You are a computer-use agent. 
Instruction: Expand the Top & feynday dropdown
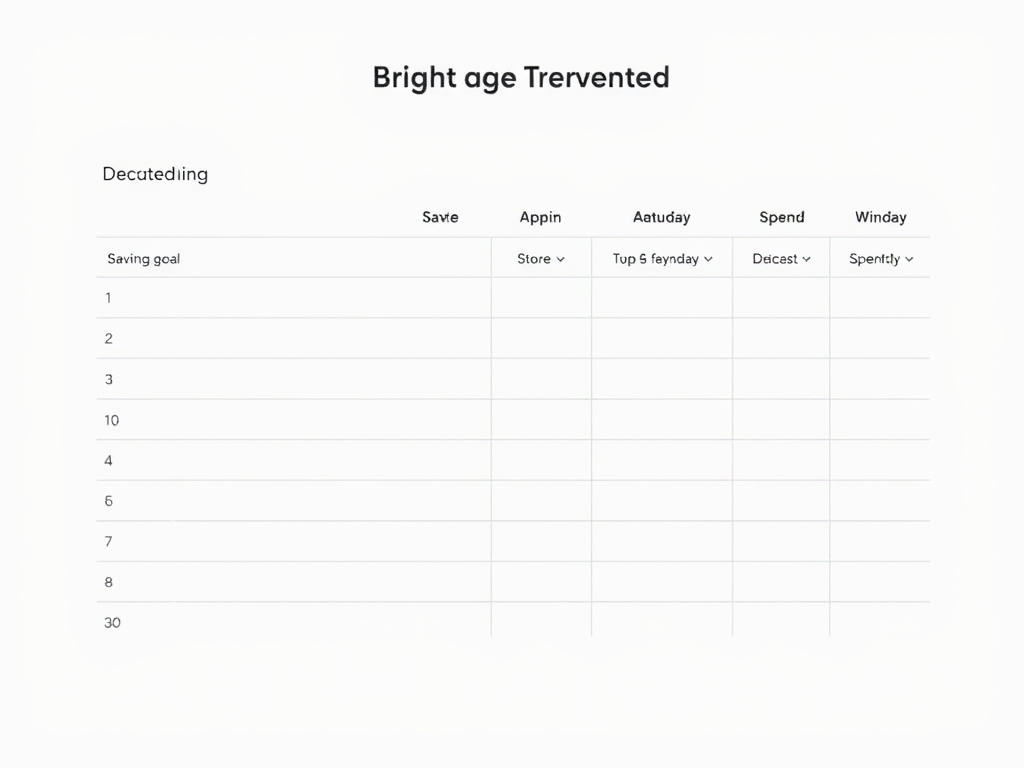tap(662, 259)
